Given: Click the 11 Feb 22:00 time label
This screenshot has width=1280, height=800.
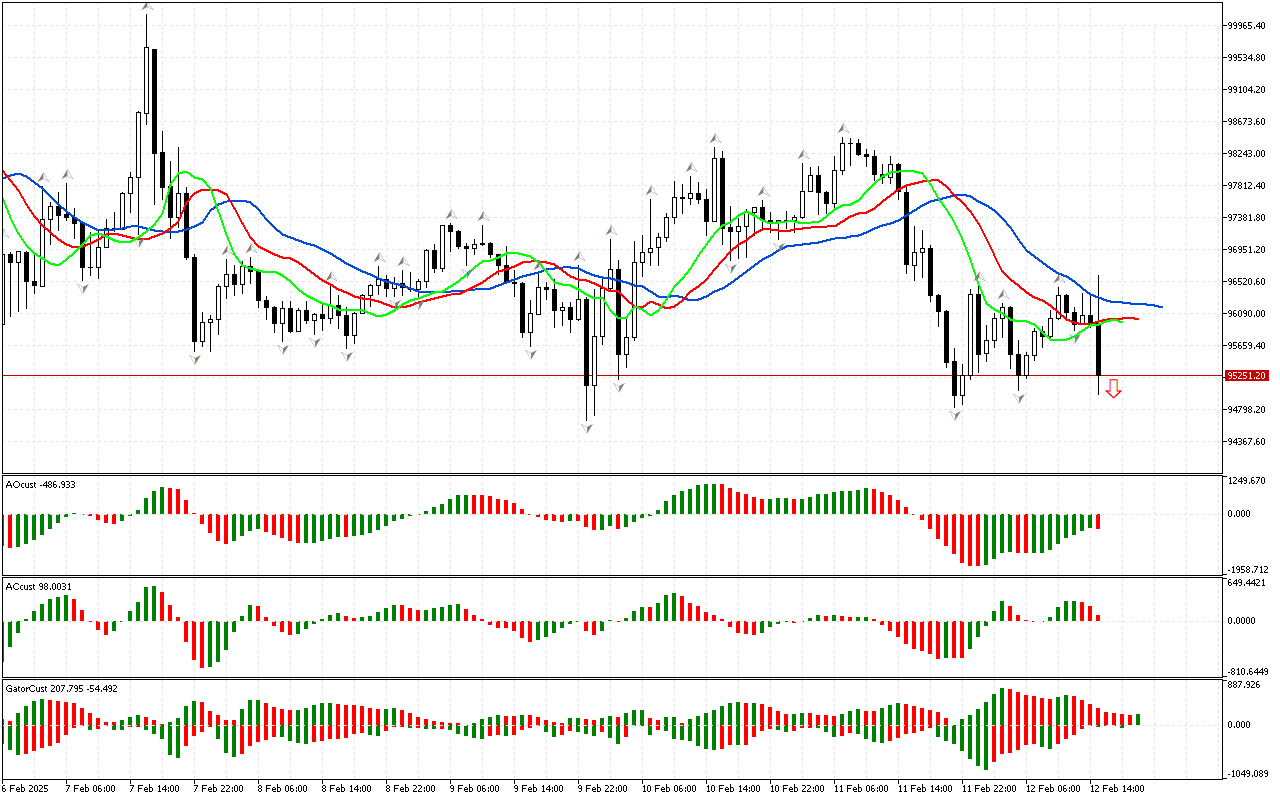Looking at the screenshot, I should [x=988, y=788].
